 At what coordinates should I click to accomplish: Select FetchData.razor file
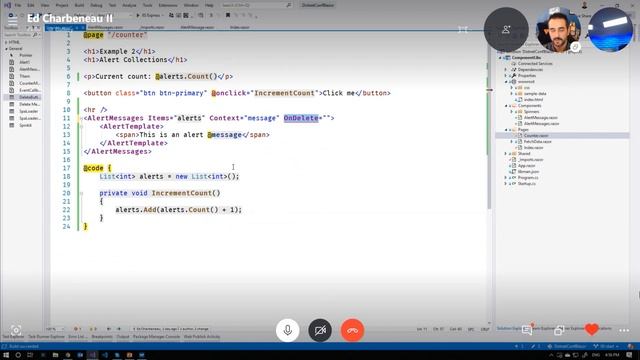(x=538, y=142)
